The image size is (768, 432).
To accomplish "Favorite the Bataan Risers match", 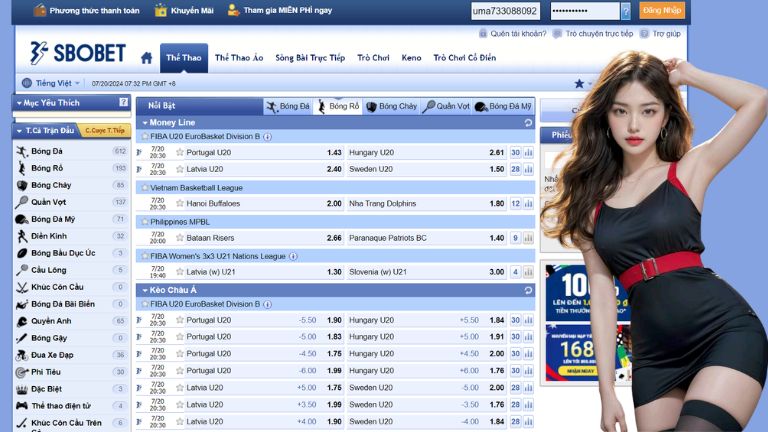I will [180, 238].
